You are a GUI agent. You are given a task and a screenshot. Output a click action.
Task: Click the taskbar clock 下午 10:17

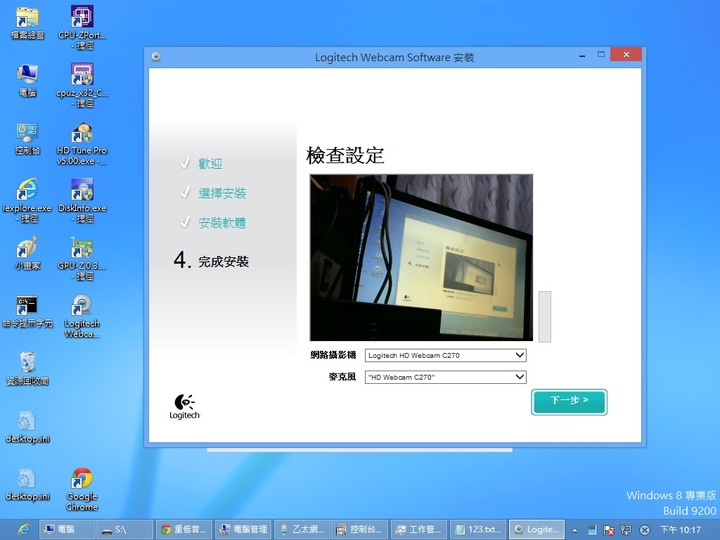pos(681,530)
